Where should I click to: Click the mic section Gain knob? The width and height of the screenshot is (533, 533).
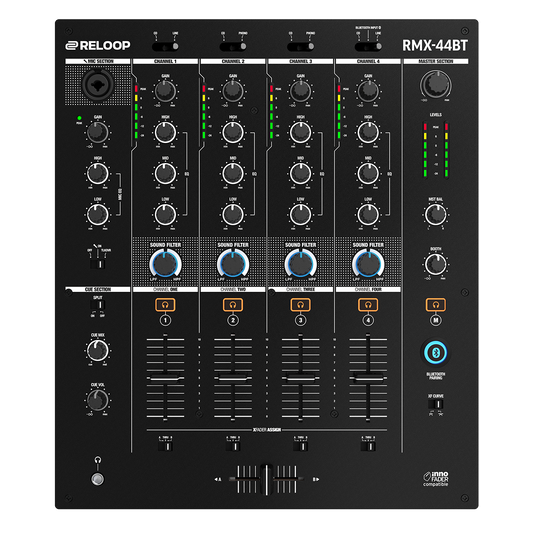point(98,132)
